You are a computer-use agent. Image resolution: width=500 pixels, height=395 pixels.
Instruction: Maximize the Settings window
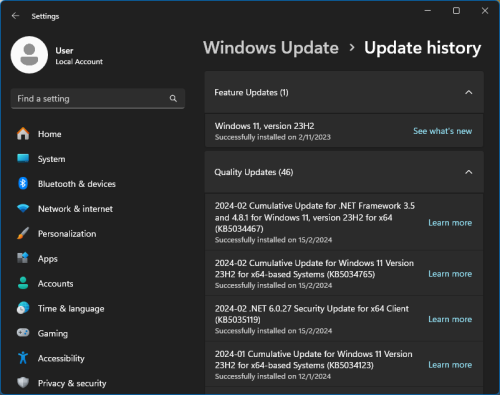pyautogui.click(x=456, y=11)
